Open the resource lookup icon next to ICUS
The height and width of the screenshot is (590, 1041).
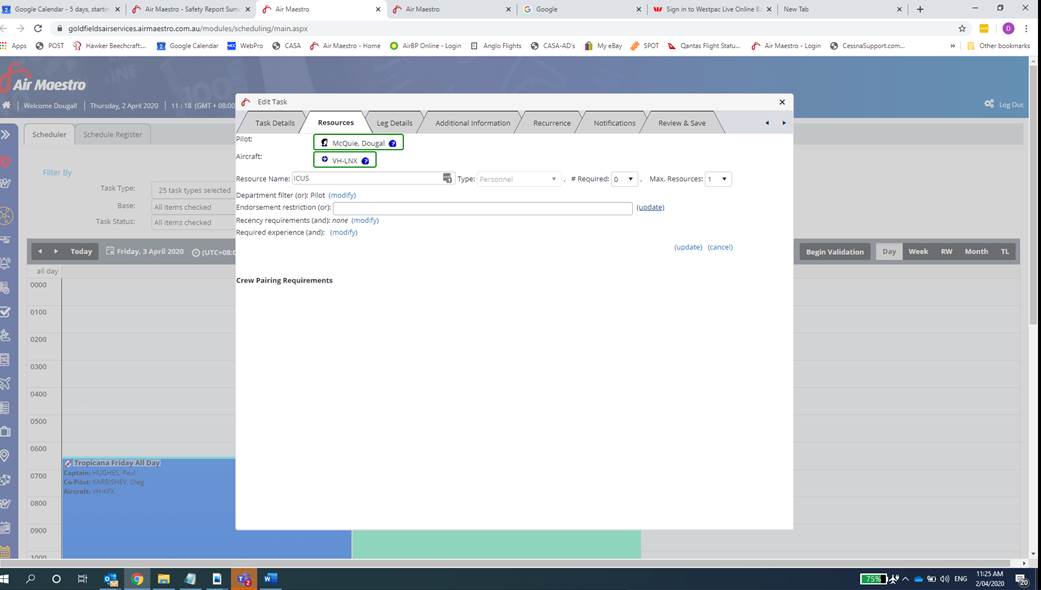coord(447,179)
